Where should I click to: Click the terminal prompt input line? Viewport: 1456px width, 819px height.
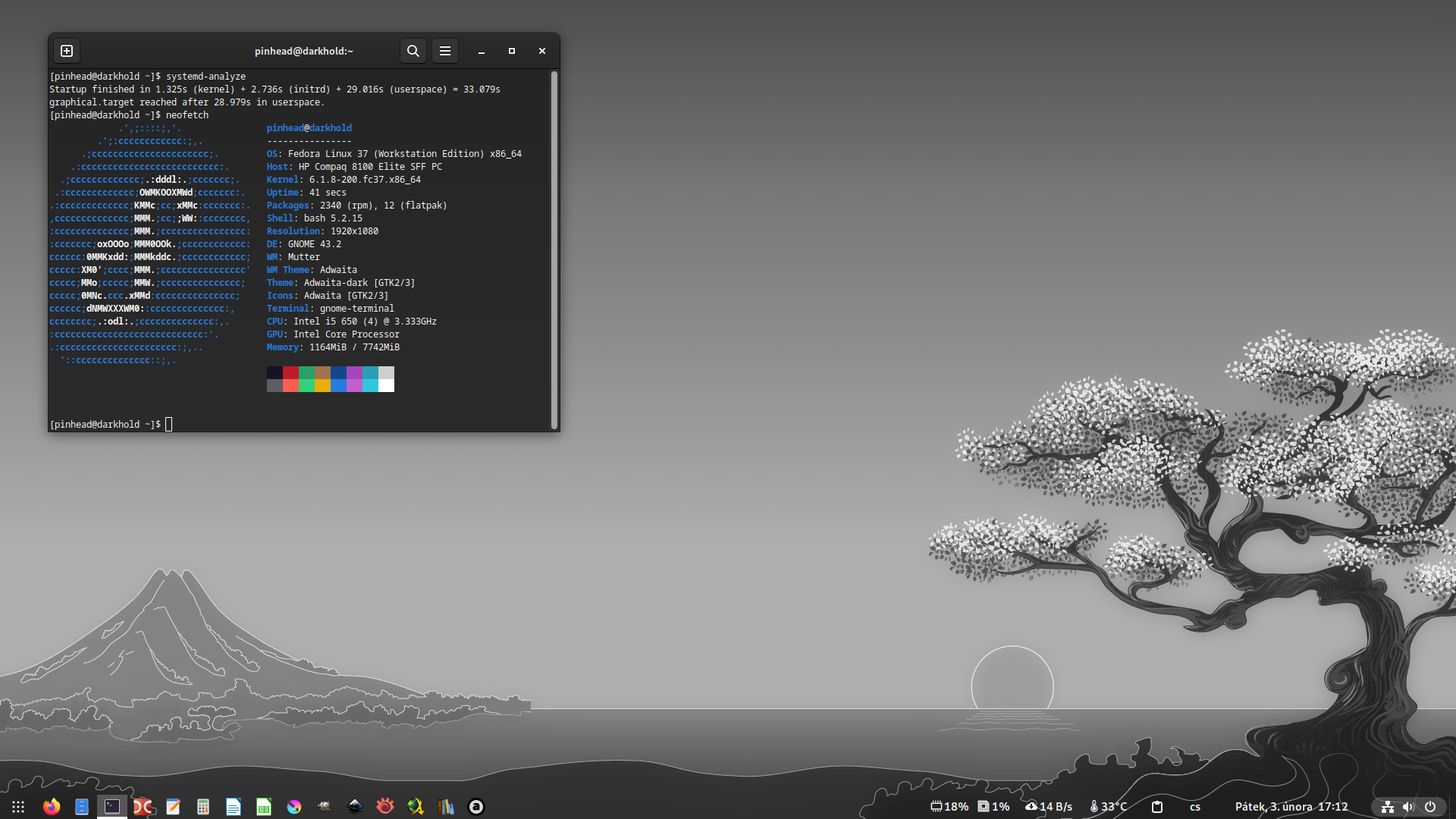pyautogui.click(x=111, y=424)
